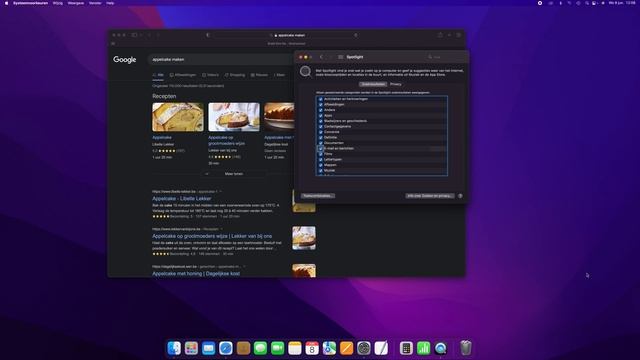Uncheck Documenten category

[320, 143]
